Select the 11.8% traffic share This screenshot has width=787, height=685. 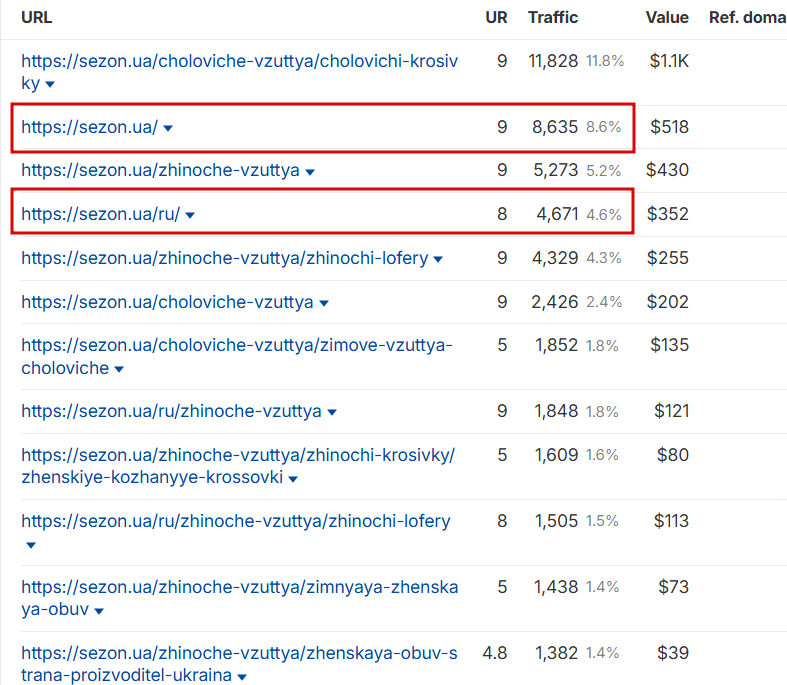605,61
